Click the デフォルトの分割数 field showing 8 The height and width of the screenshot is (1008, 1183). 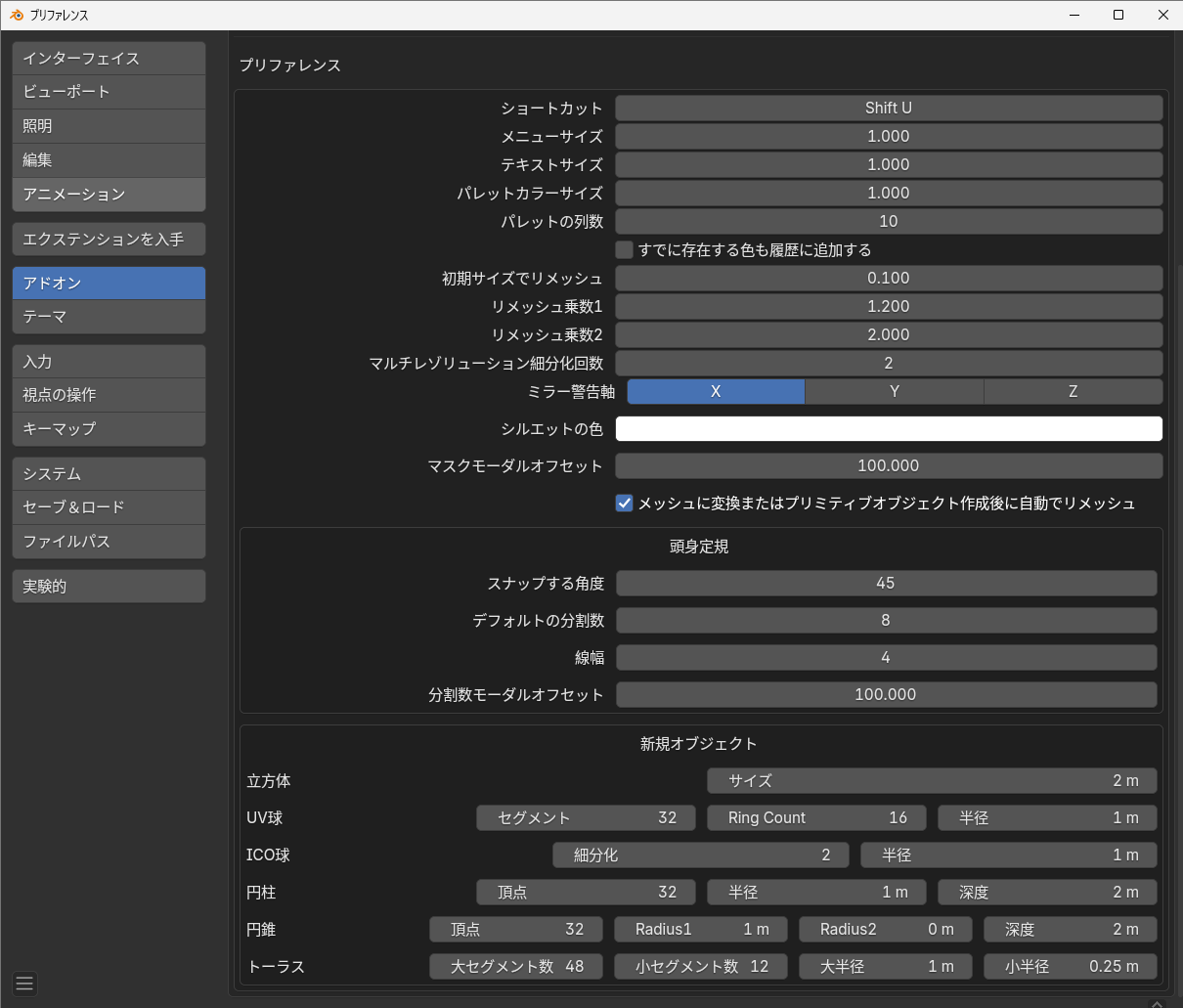(886, 621)
